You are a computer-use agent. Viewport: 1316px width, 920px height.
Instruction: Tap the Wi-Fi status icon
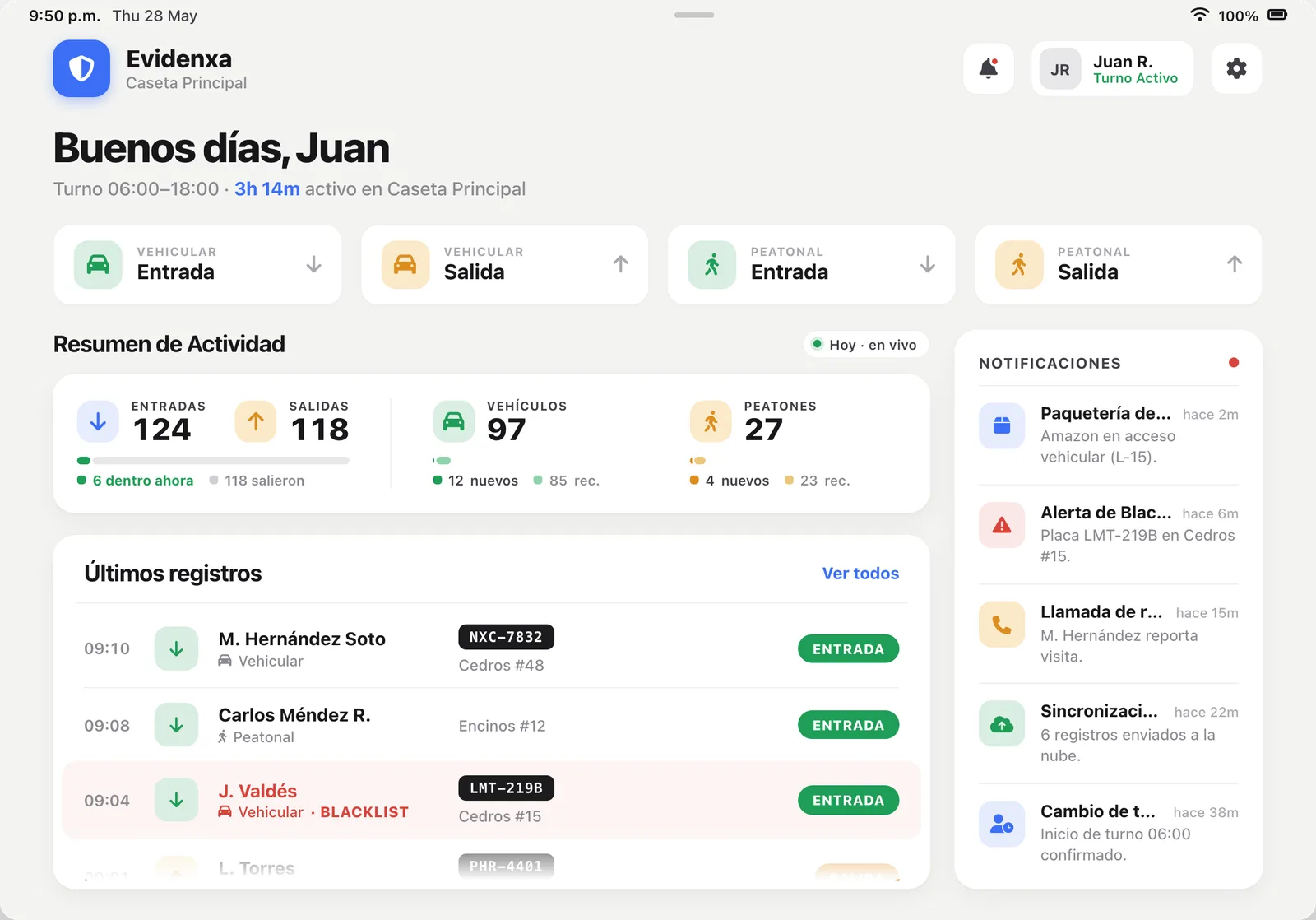[x=1200, y=15]
